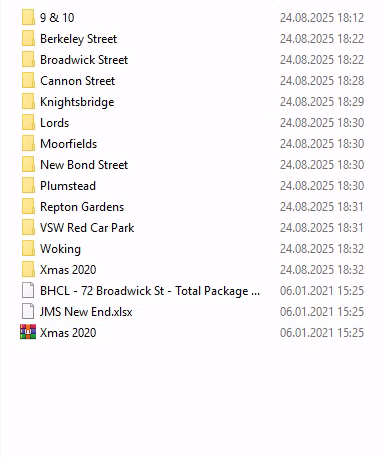Viewport: 384px width, 458px height.
Task: Click the BHCL 72 Broadwick St file icon
Action: pos(28,290)
